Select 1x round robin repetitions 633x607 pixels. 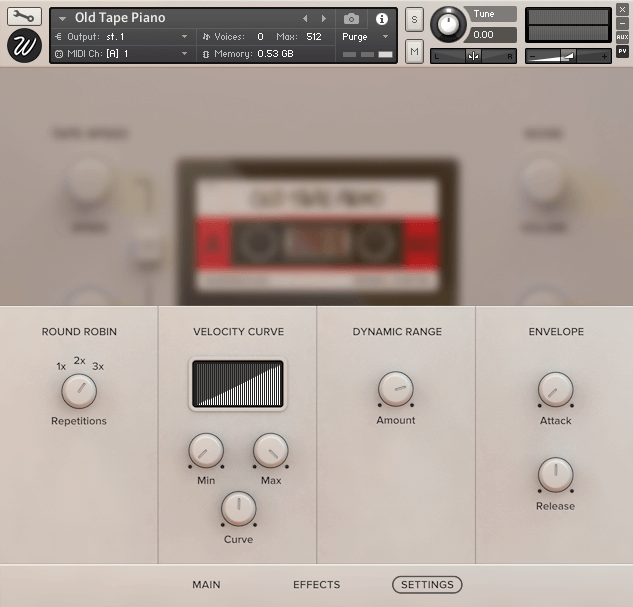(61, 366)
